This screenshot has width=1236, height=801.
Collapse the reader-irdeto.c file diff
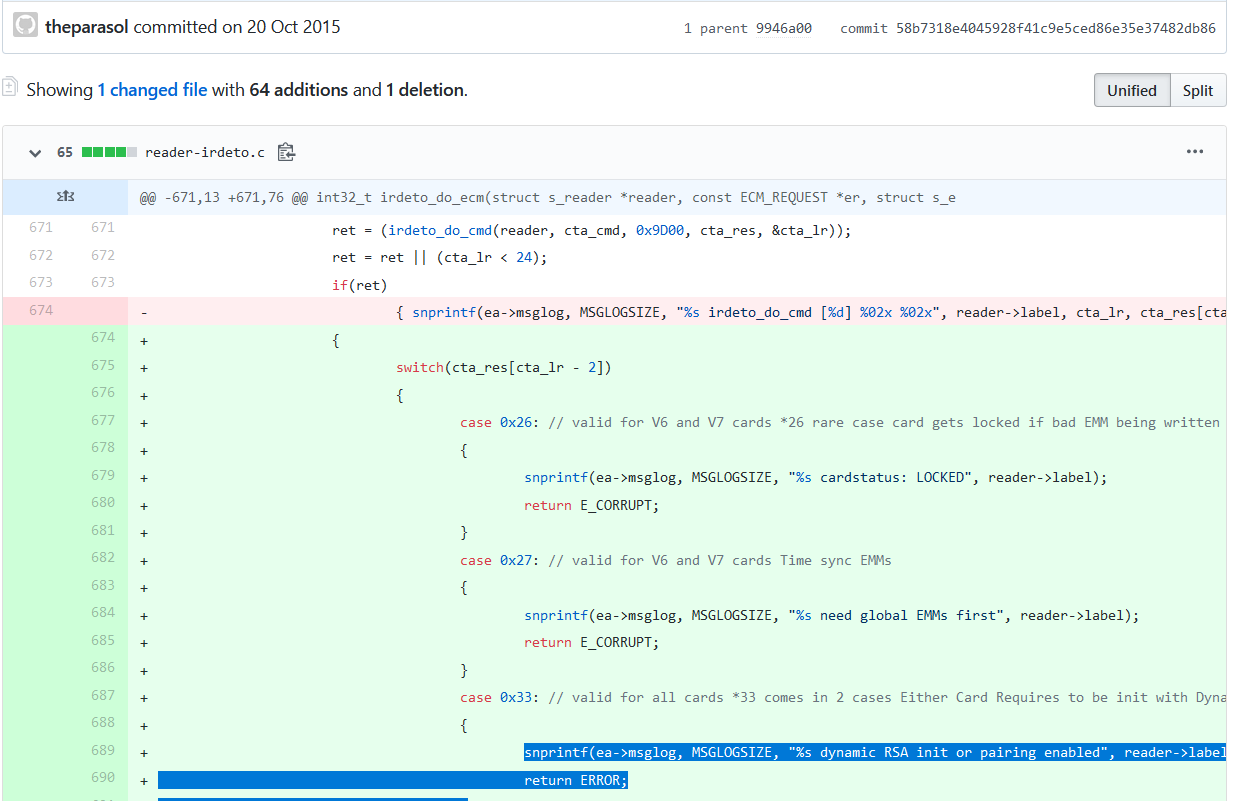35,153
